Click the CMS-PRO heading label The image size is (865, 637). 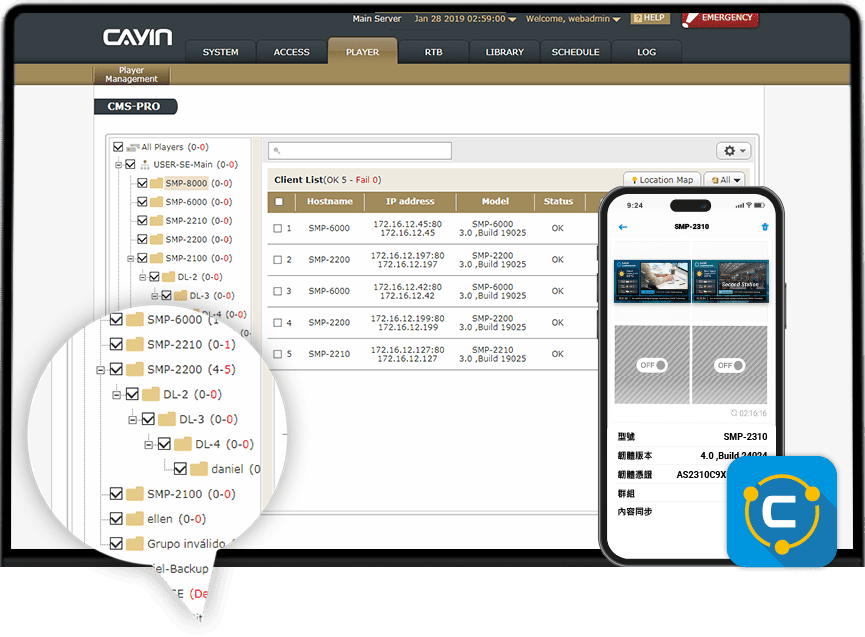[x=136, y=106]
